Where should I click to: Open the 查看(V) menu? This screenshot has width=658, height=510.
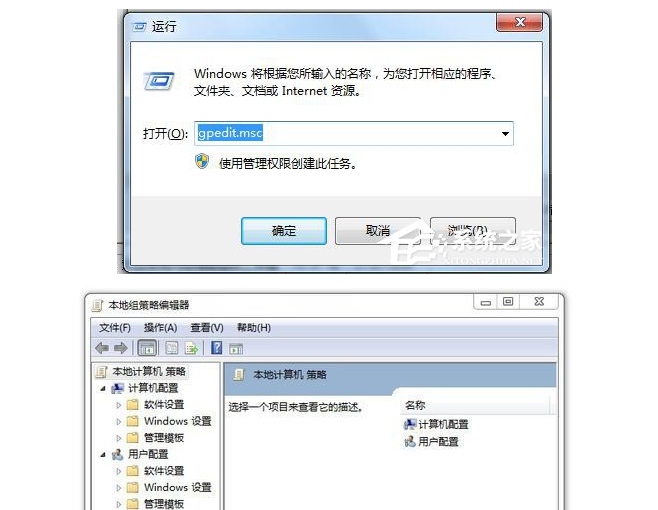click(207, 328)
